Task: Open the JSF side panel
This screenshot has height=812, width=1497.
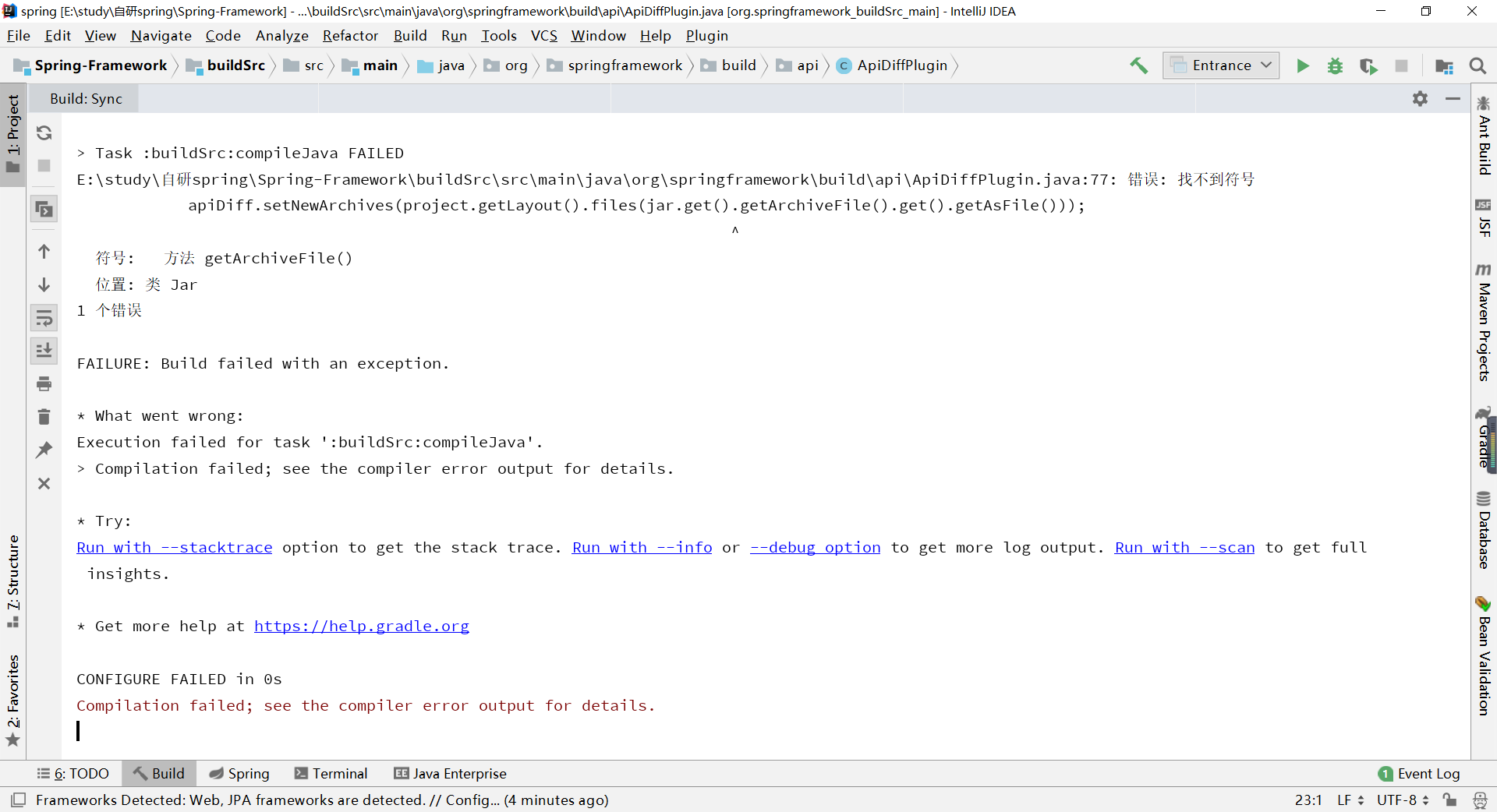Action: 1484,217
